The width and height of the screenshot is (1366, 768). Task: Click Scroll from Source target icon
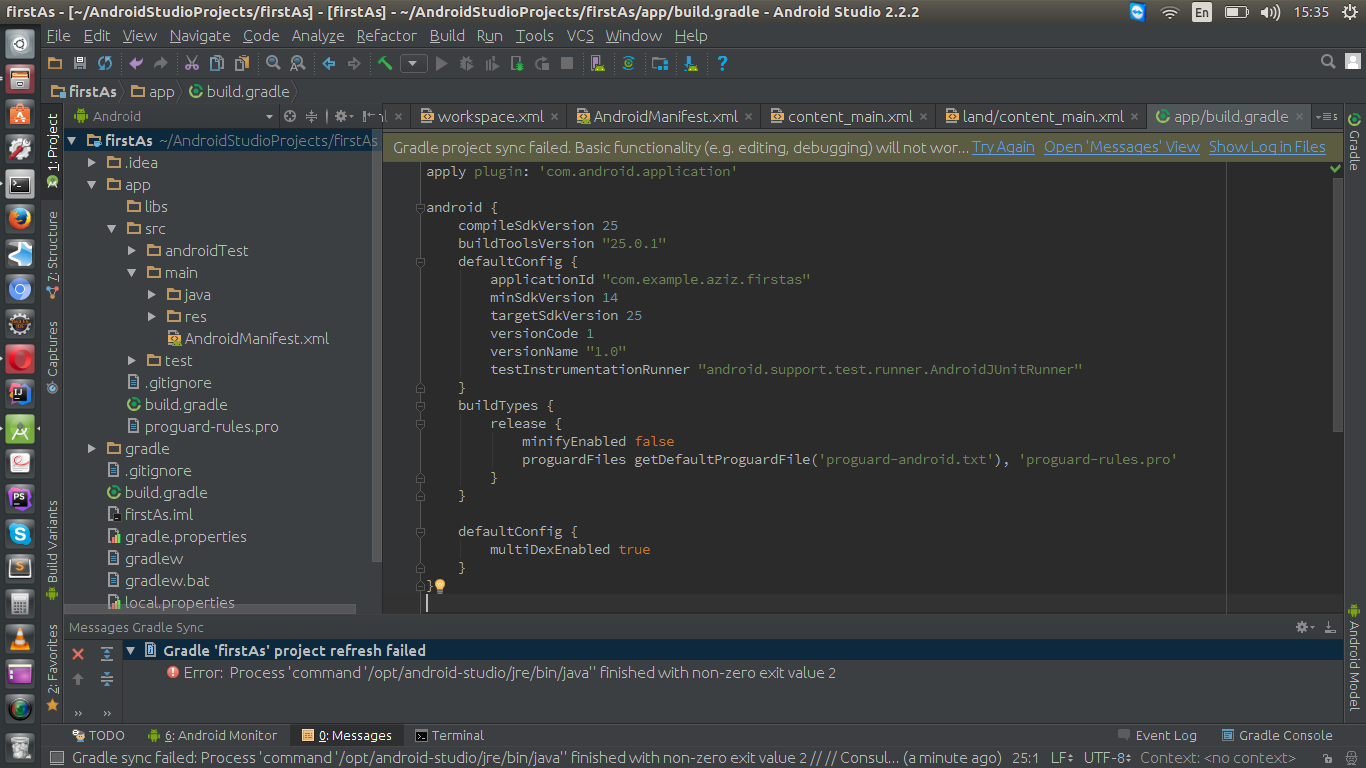coord(290,116)
